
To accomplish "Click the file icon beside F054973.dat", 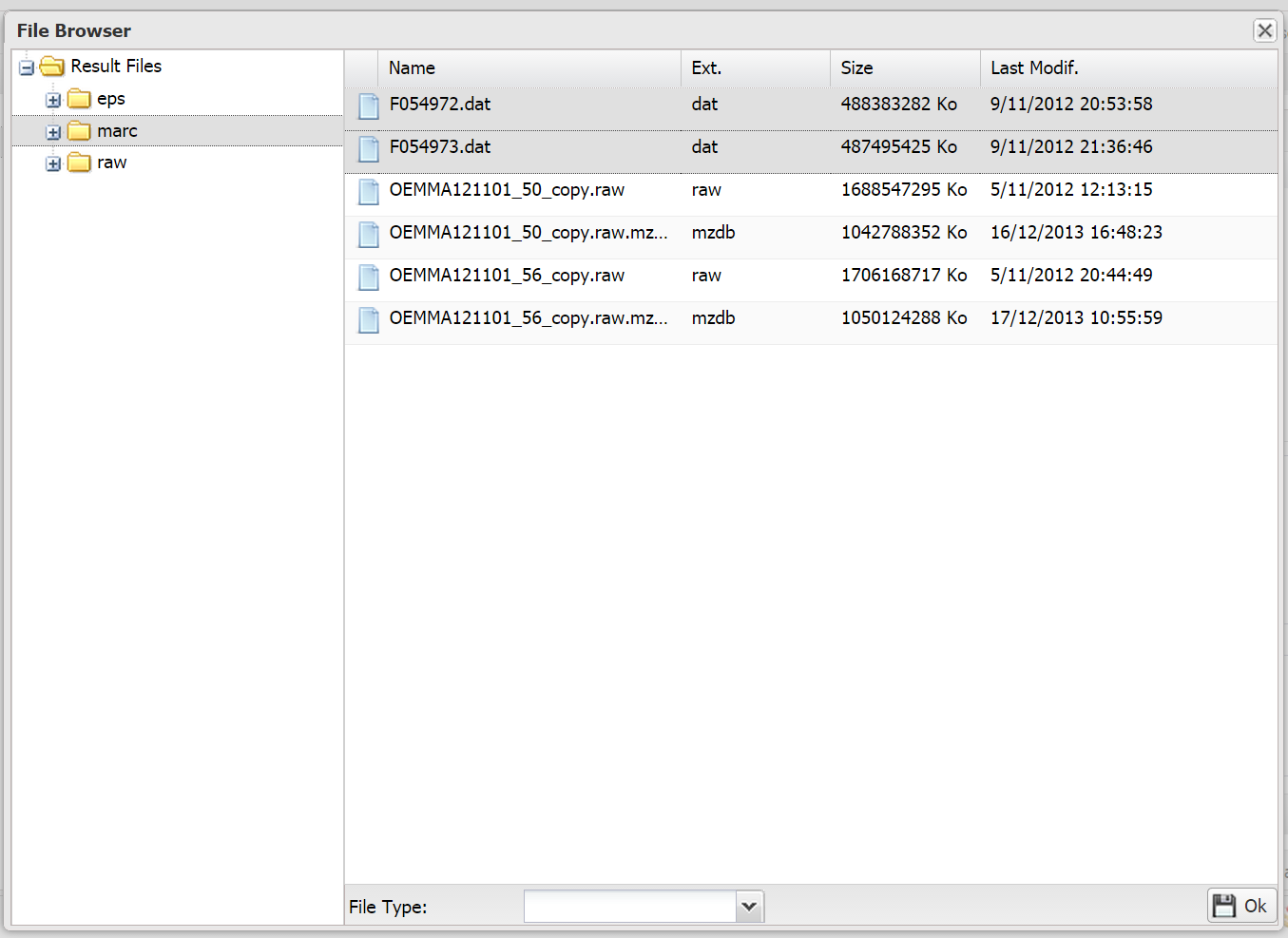I will click(368, 148).
